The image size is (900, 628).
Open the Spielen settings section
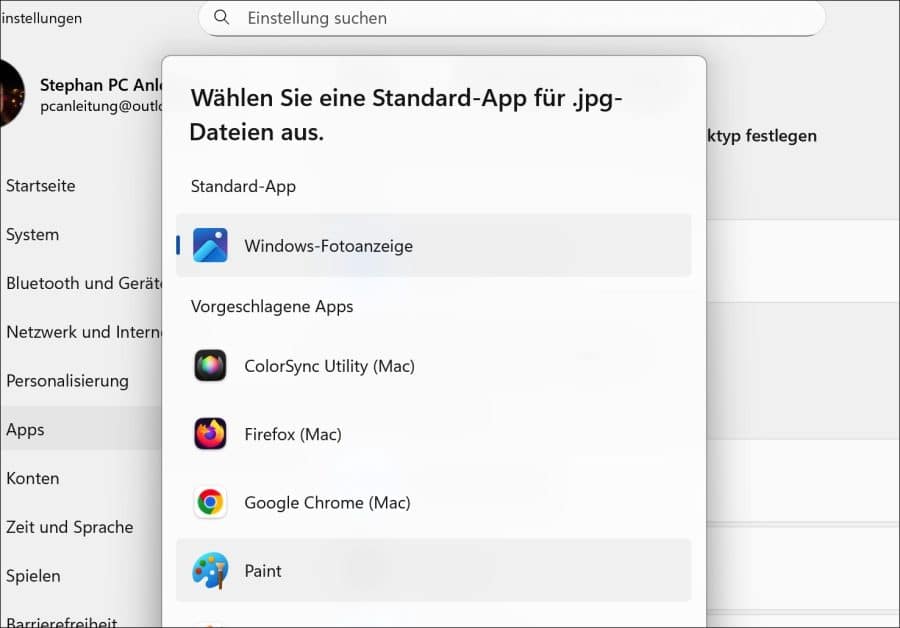coord(33,575)
